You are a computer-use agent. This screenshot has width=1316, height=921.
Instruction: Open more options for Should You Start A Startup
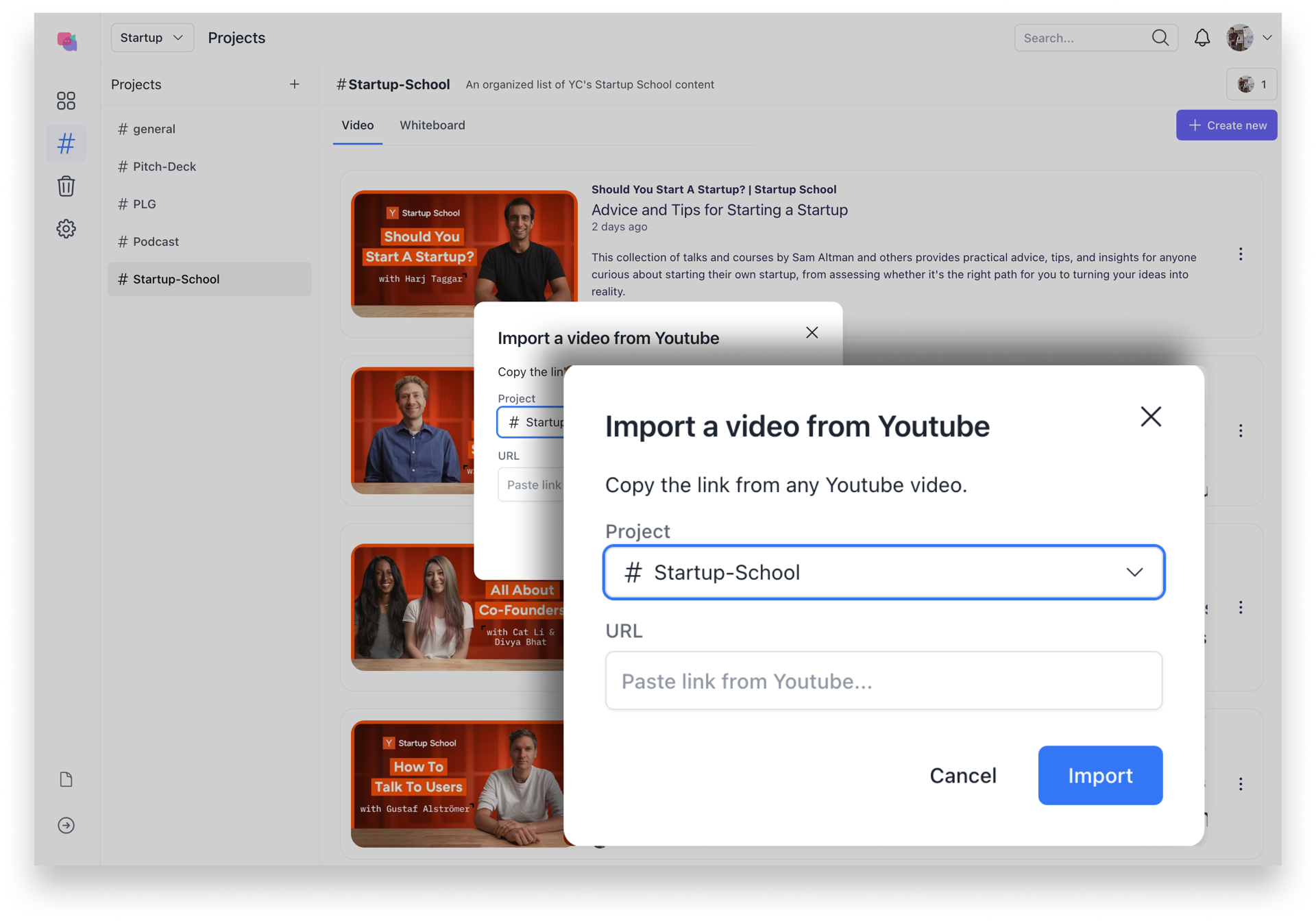[x=1241, y=254]
